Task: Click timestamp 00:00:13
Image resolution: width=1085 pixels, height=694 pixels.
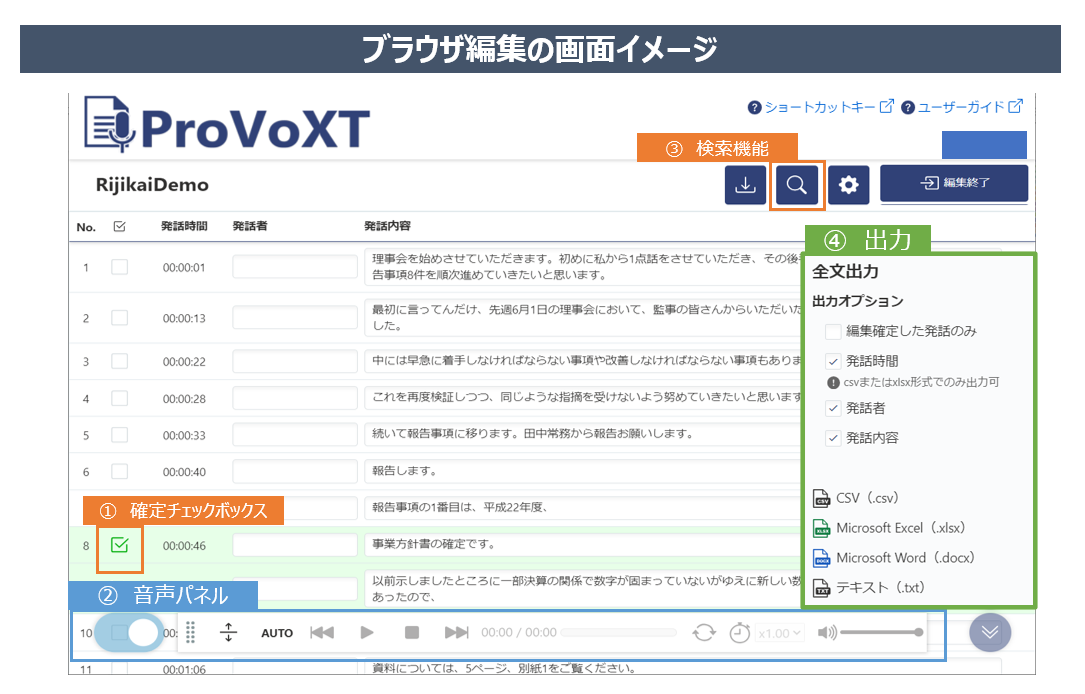Action: click(x=184, y=318)
